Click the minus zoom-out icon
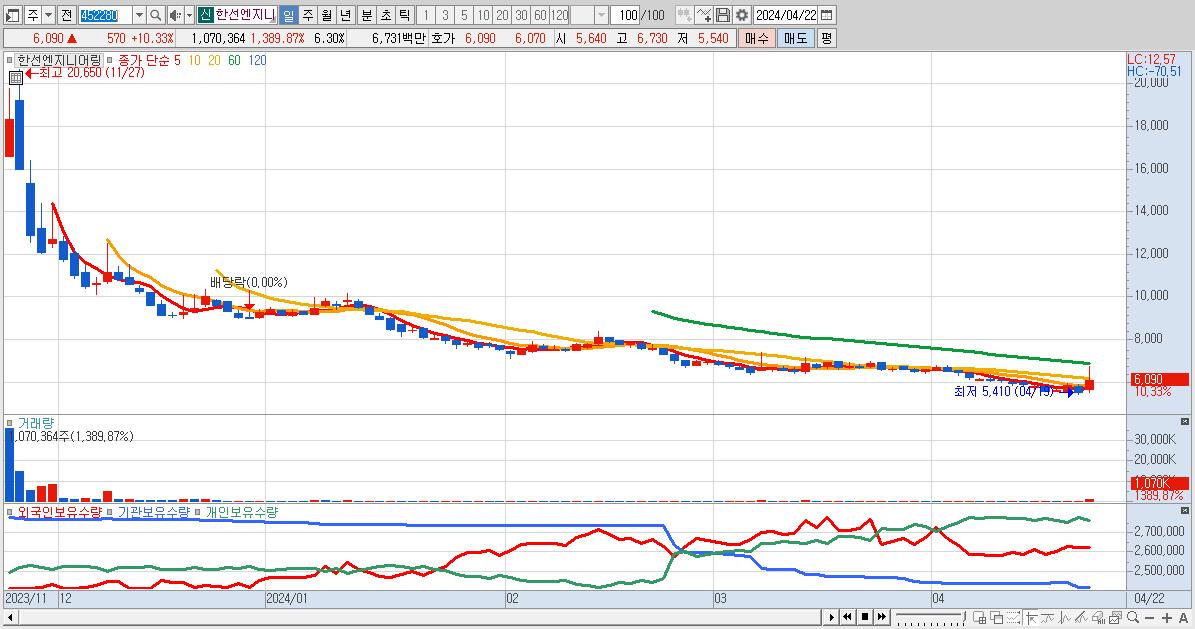The image size is (1195, 629). [1149, 617]
